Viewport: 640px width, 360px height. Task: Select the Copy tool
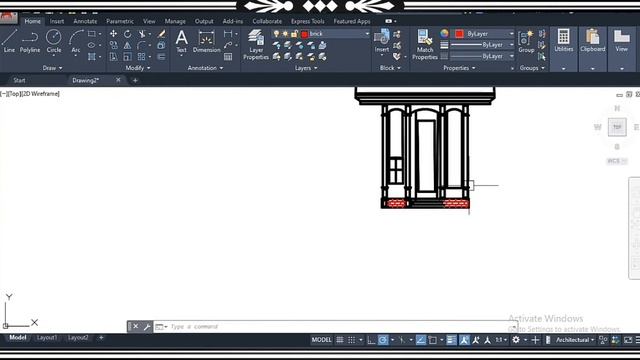point(113,45)
